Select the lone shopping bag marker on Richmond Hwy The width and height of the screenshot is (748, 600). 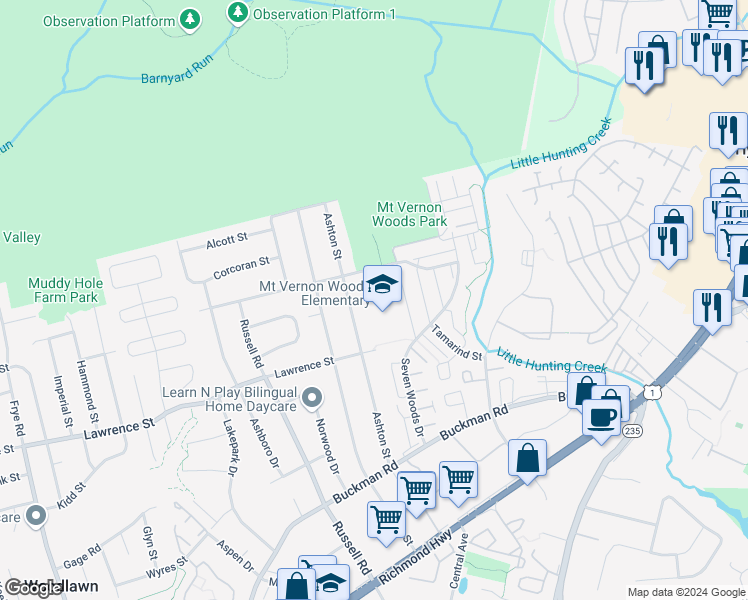pyautogui.click(x=527, y=461)
